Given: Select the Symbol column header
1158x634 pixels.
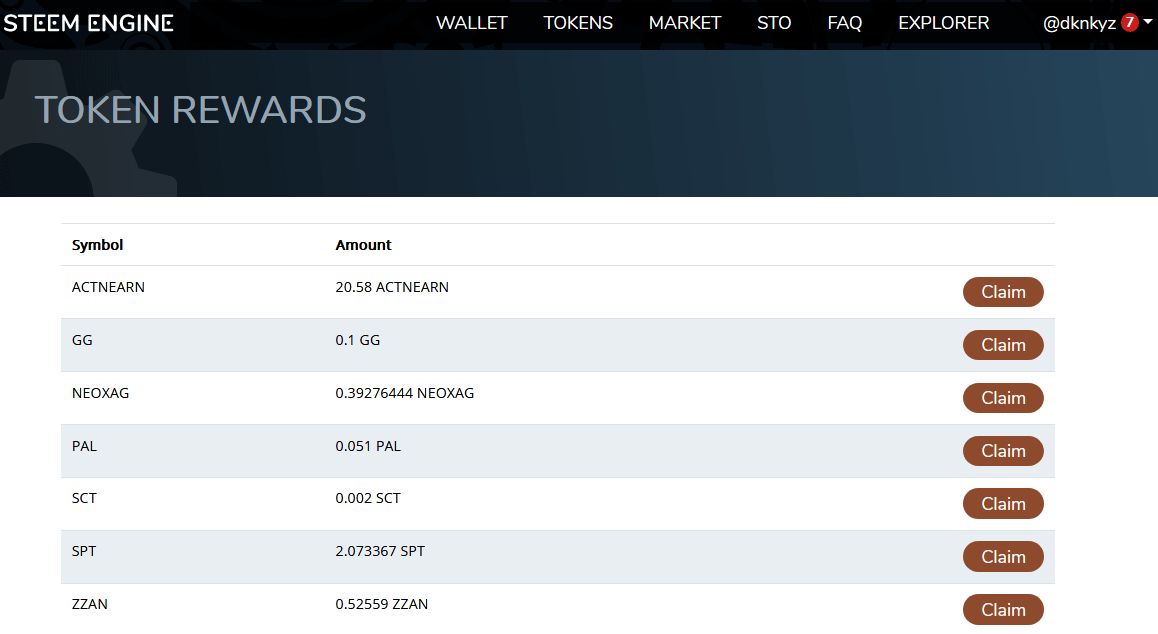Looking at the screenshot, I should tap(97, 245).
